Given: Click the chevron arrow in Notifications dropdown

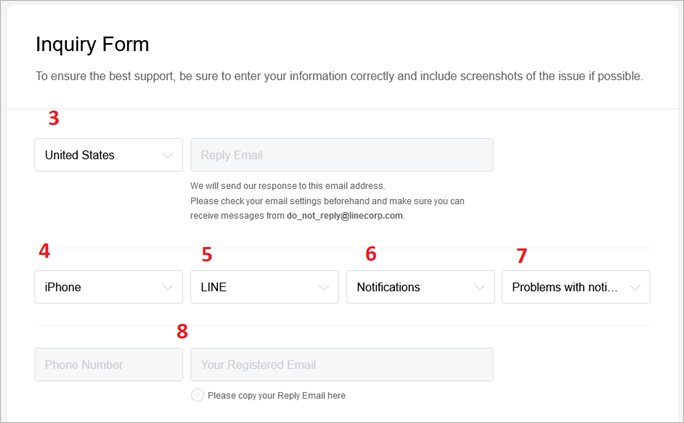Looking at the screenshot, I should coord(480,287).
